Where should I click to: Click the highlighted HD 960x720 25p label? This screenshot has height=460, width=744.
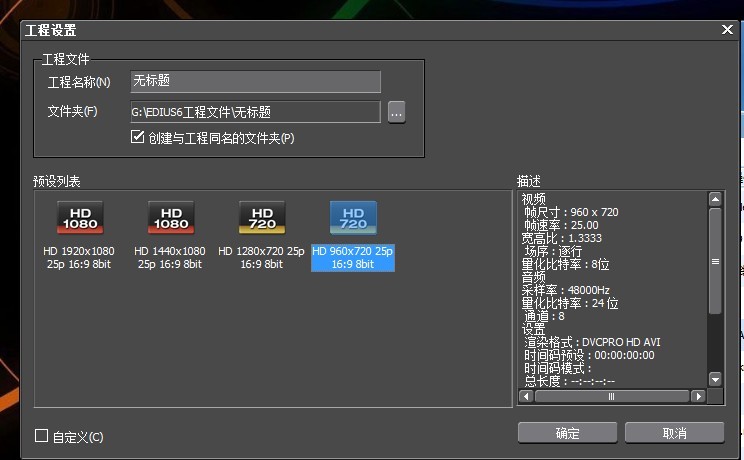click(353, 258)
